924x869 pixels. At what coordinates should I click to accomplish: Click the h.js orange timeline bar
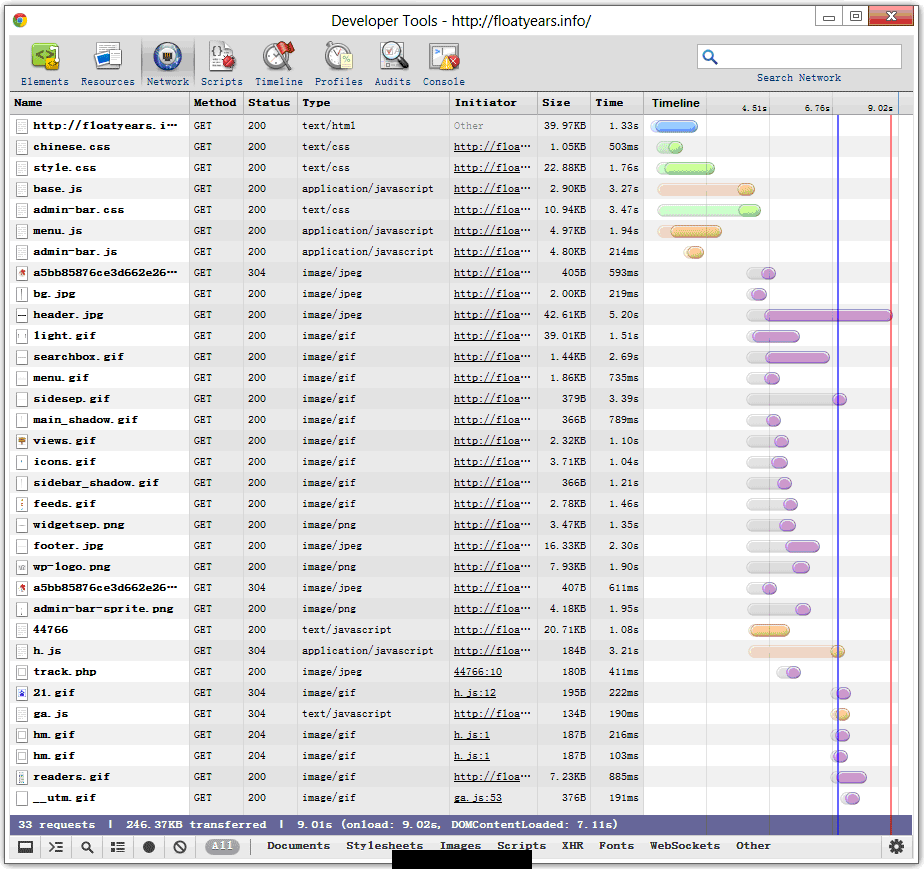tap(797, 651)
